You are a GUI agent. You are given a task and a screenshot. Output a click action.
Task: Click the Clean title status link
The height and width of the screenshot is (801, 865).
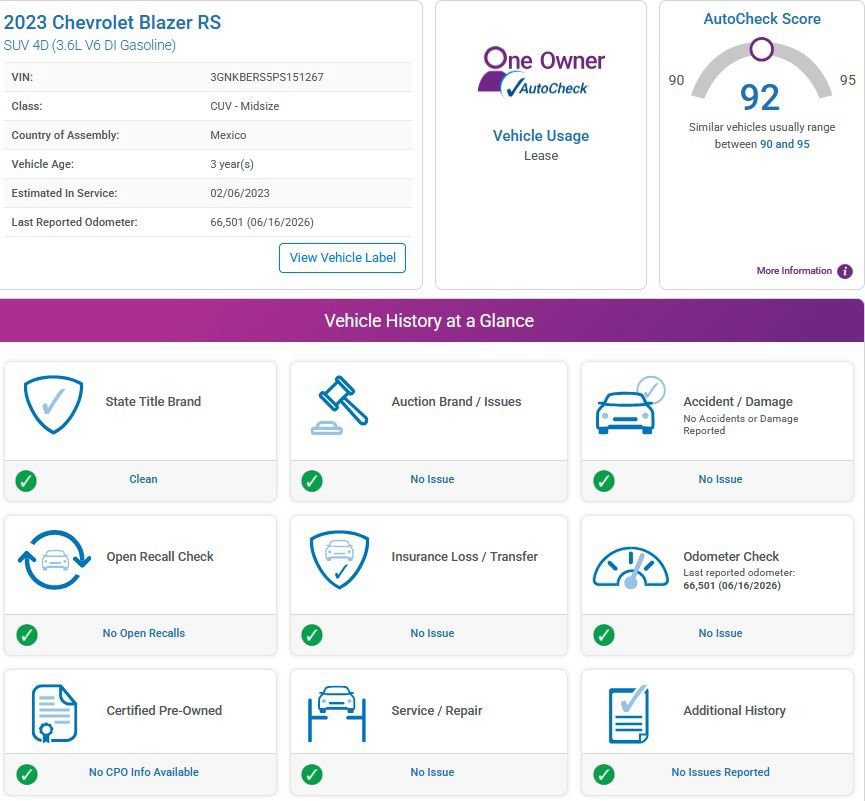143,479
